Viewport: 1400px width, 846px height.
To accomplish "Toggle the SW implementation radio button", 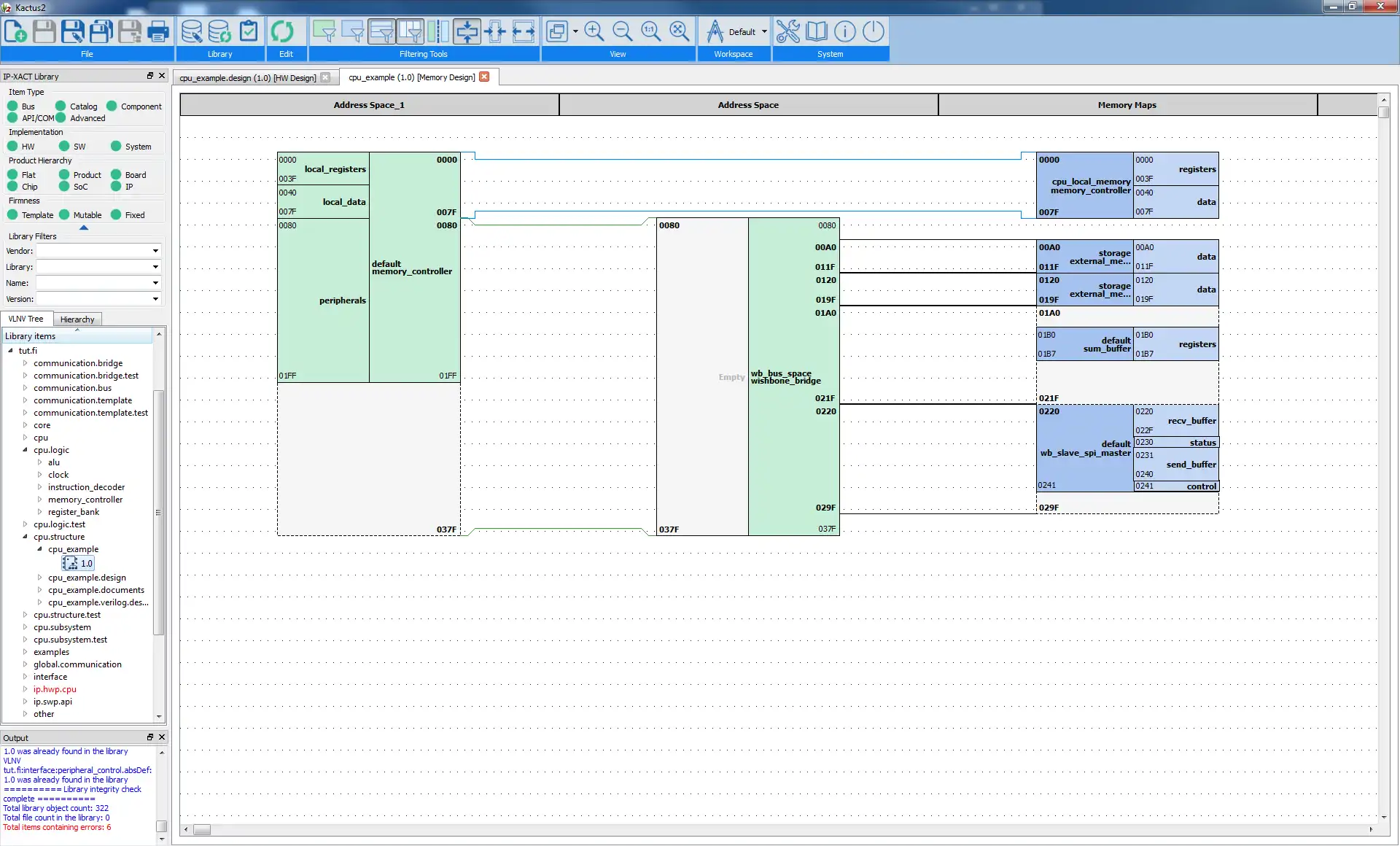I will point(64,146).
